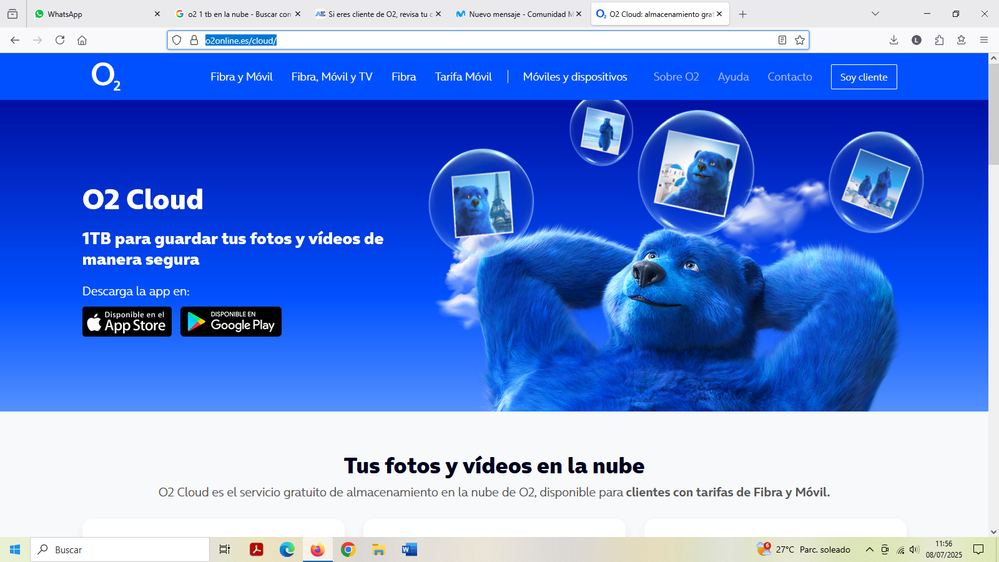Open Google Chrome from the taskbar
The image size is (999, 562).
[x=348, y=550]
